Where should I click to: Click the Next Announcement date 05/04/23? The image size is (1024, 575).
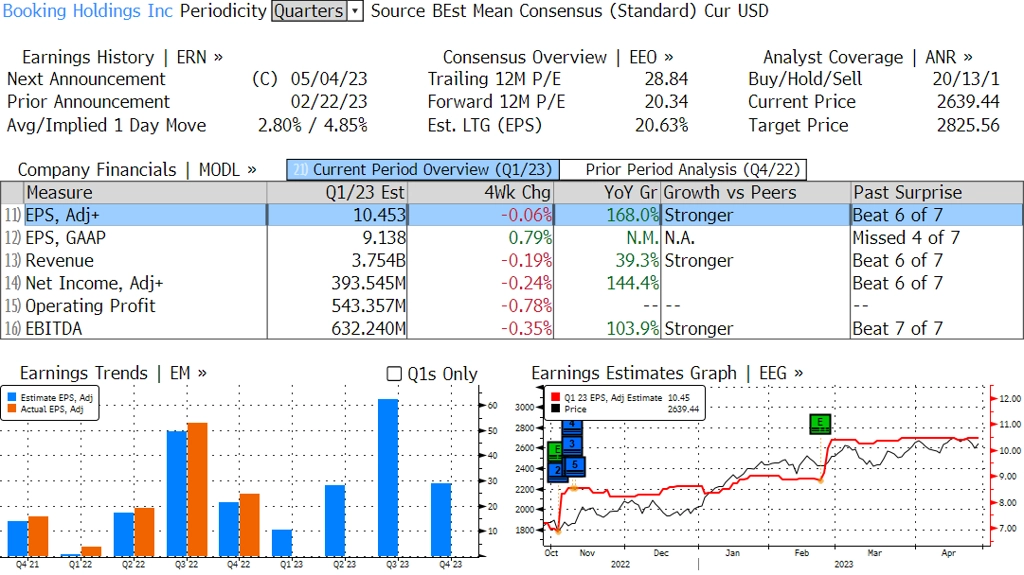coord(329,79)
